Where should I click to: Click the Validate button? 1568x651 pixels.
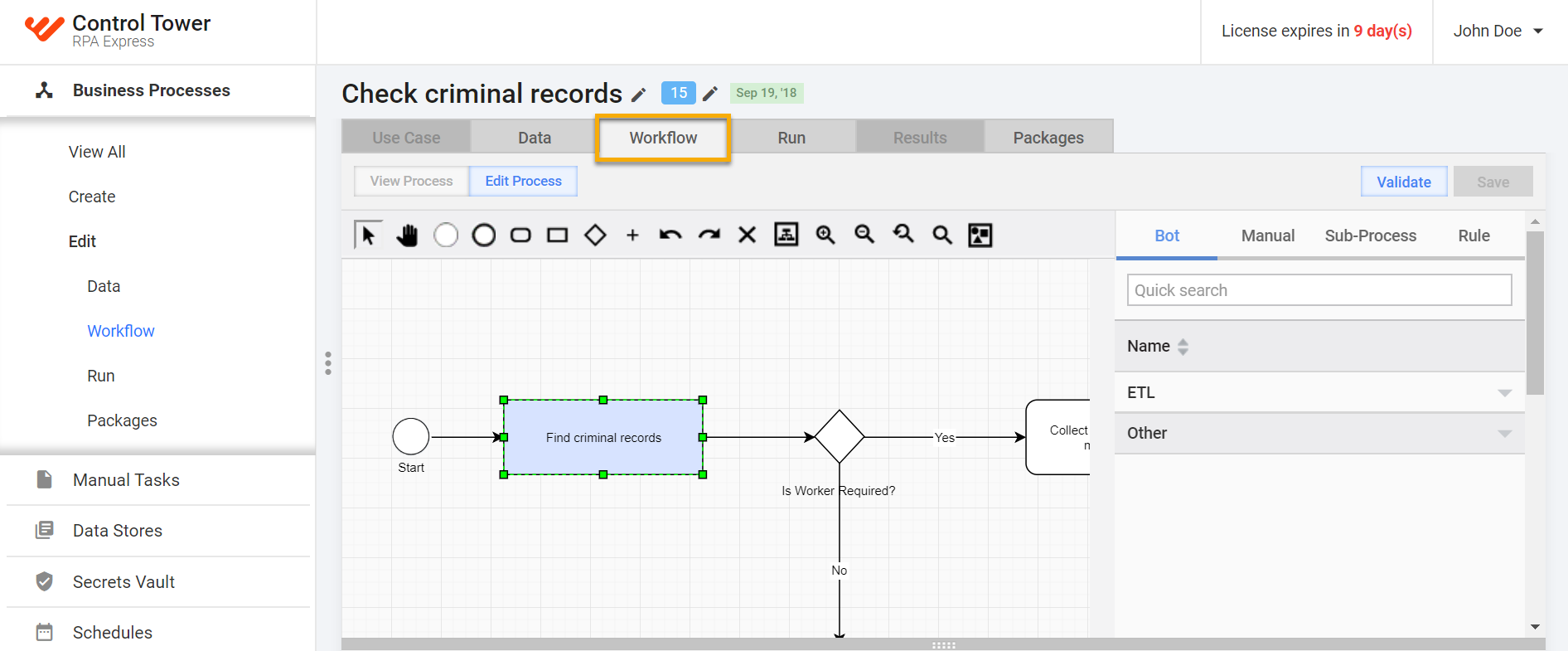point(1404,182)
